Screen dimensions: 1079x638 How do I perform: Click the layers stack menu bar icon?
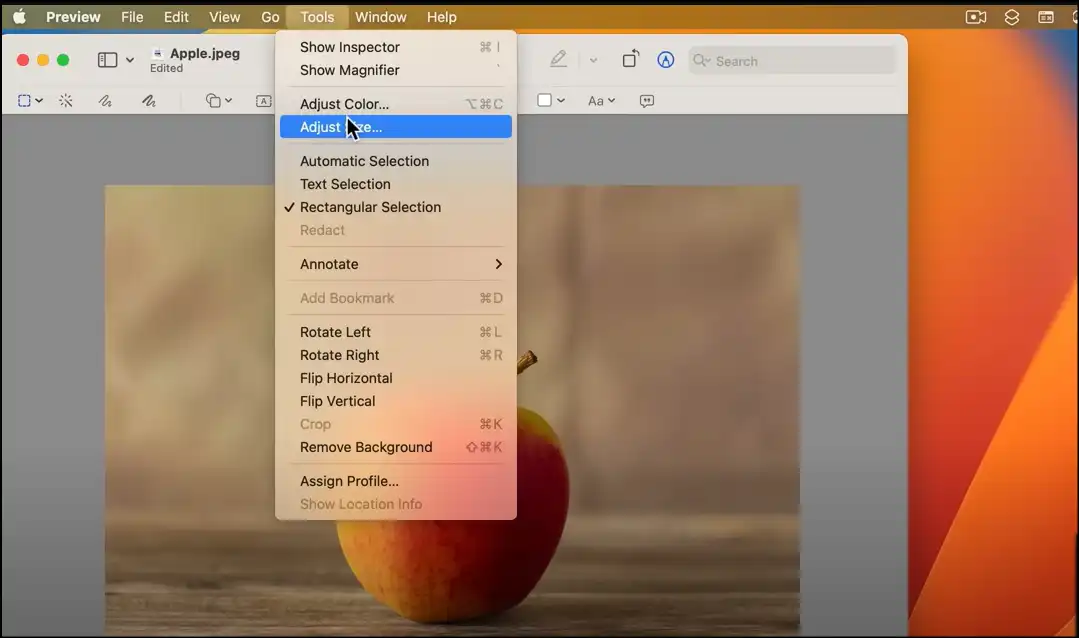[1012, 17]
